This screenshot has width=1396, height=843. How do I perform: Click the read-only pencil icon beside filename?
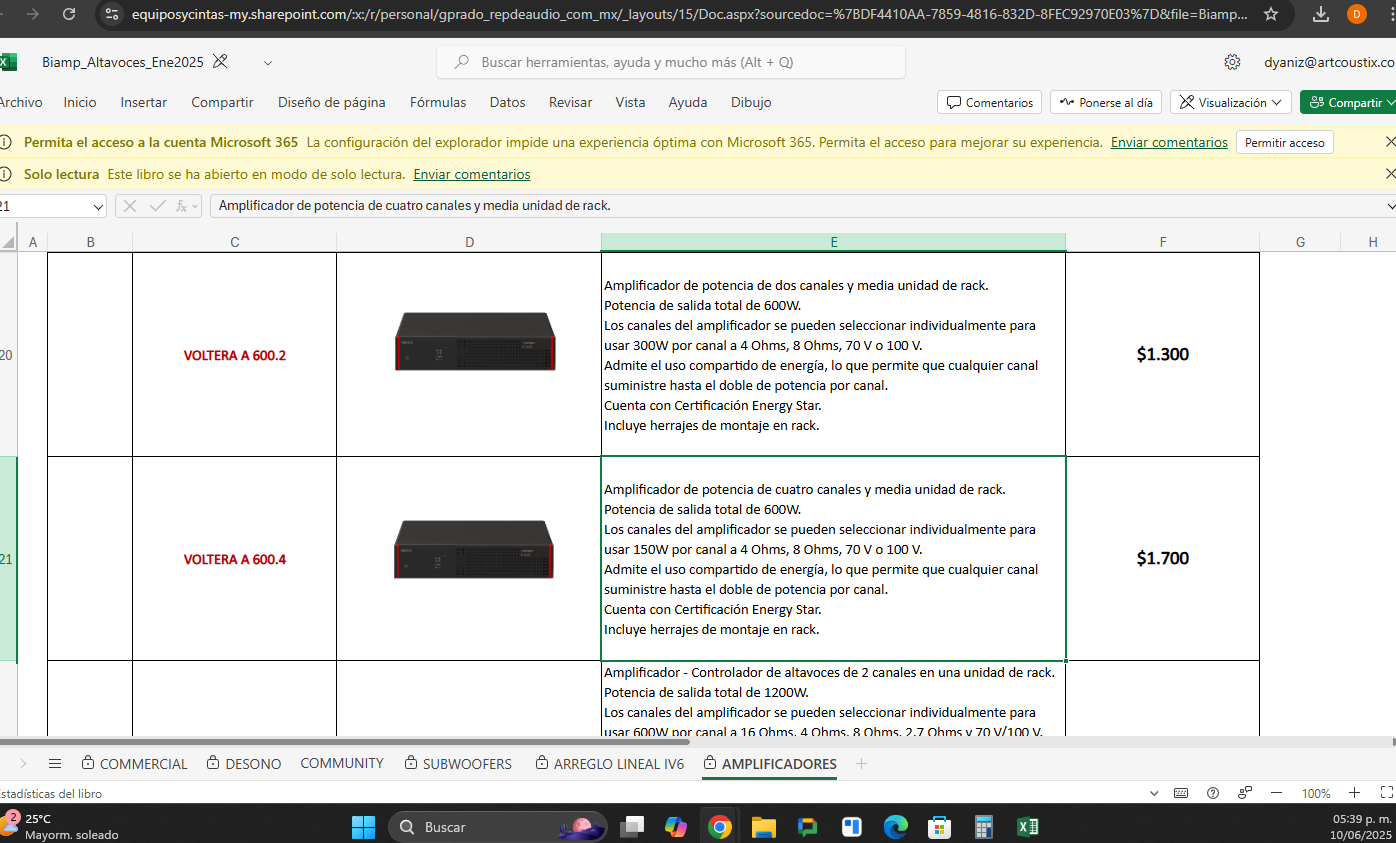pyautogui.click(x=221, y=62)
